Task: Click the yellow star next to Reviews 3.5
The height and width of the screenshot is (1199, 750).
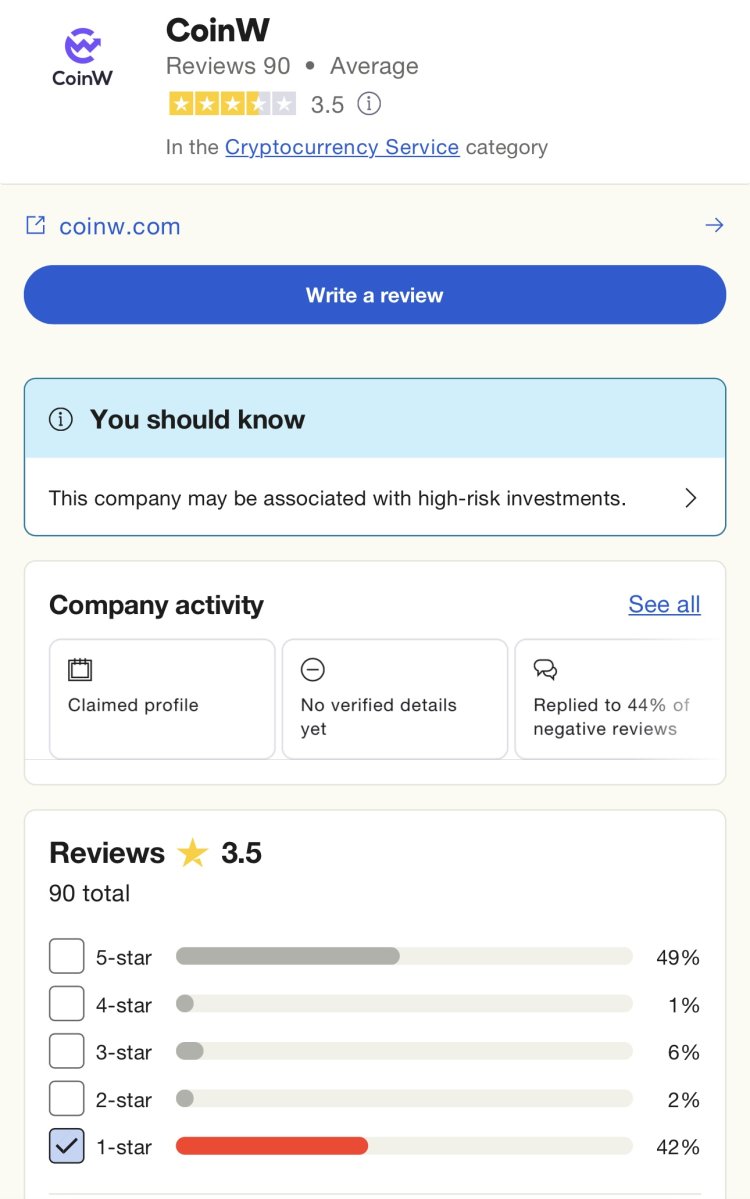Action: coord(192,853)
